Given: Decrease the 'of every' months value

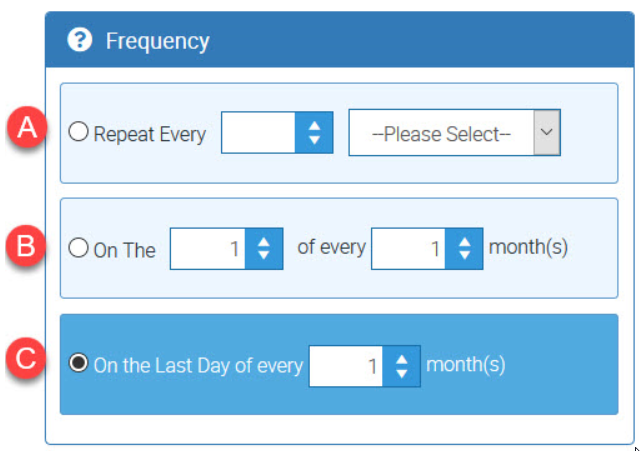Looking at the screenshot, I should pyautogui.click(x=465, y=257).
